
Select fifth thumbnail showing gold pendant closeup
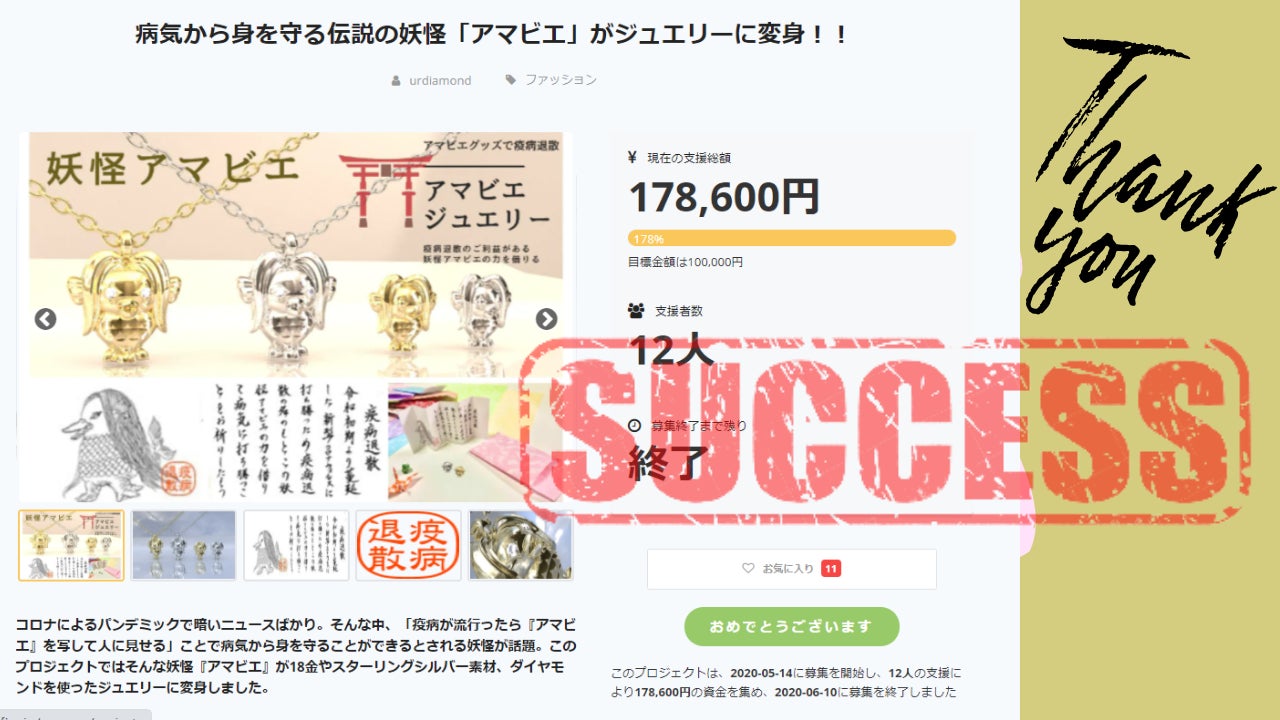(521, 545)
